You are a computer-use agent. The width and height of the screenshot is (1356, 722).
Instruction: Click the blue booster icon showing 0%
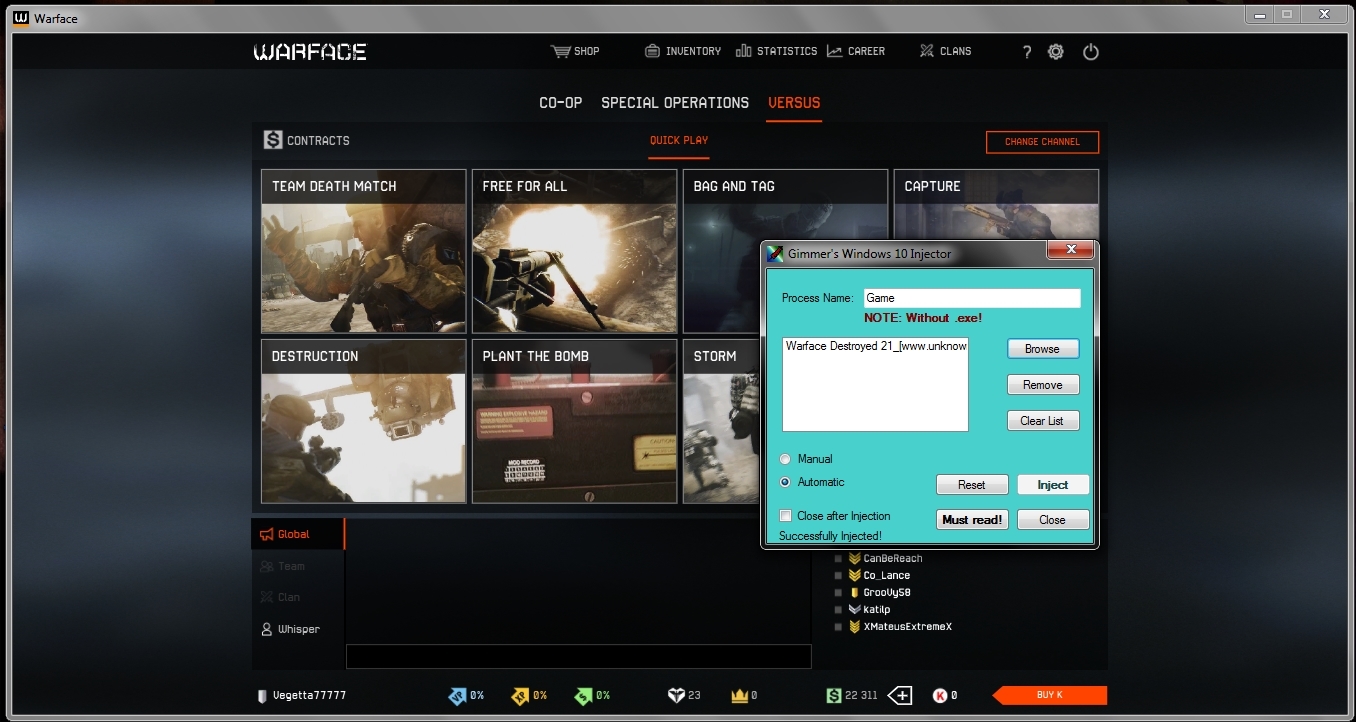coord(456,695)
